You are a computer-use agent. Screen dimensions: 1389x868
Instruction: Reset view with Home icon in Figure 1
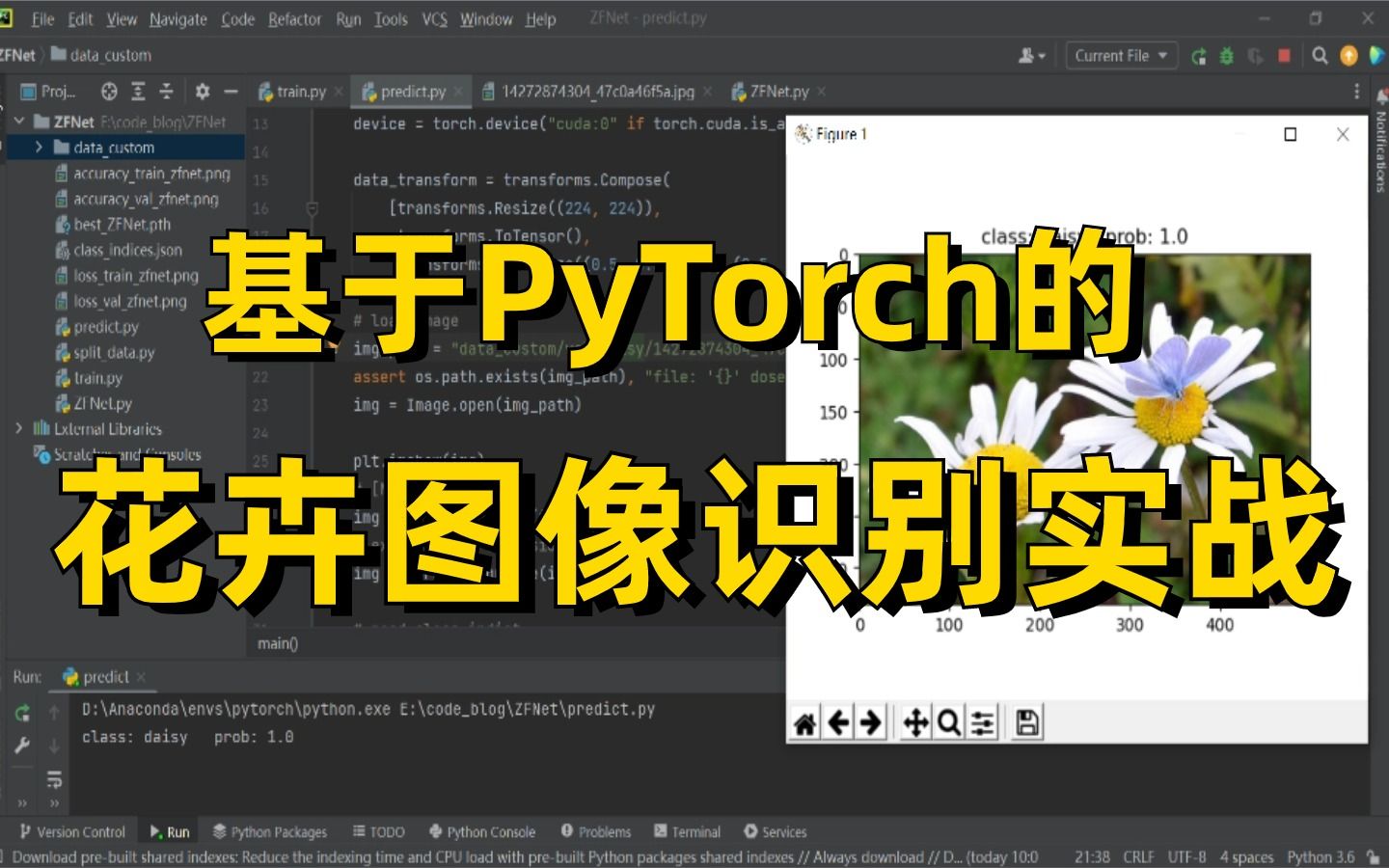click(804, 722)
